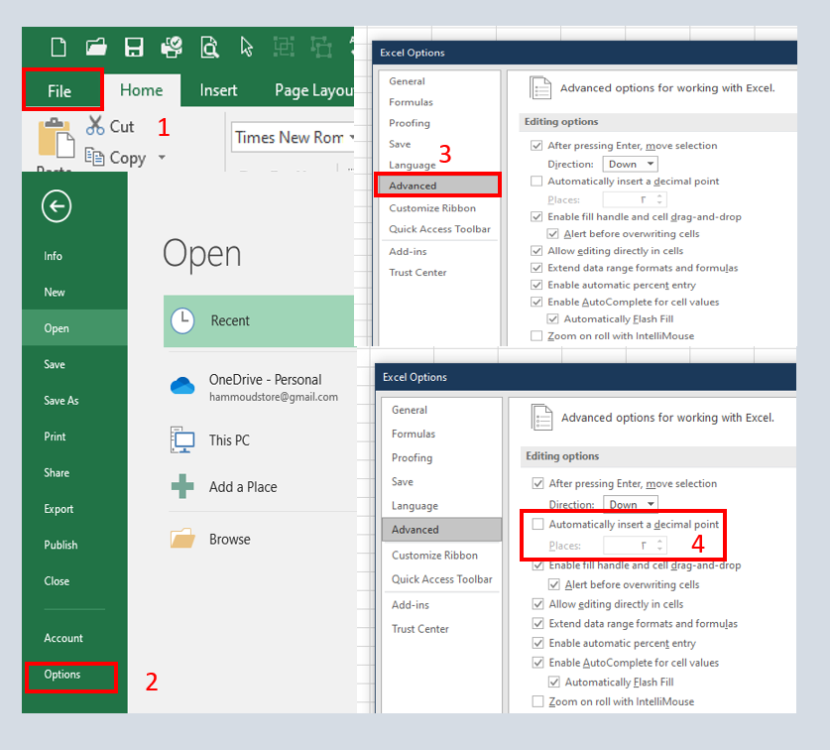The image size is (830, 750).
Task: Uncheck 'After pressing Enter' in lower Excel Options
Action: tap(538, 483)
